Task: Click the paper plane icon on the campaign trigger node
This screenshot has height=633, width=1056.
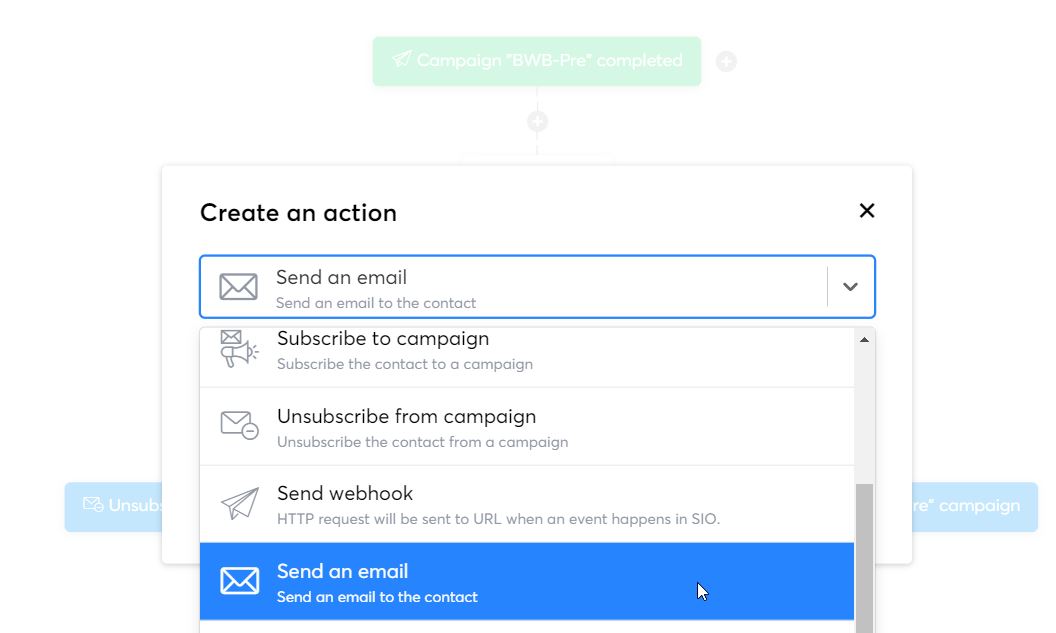Action: pyautogui.click(x=399, y=61)
